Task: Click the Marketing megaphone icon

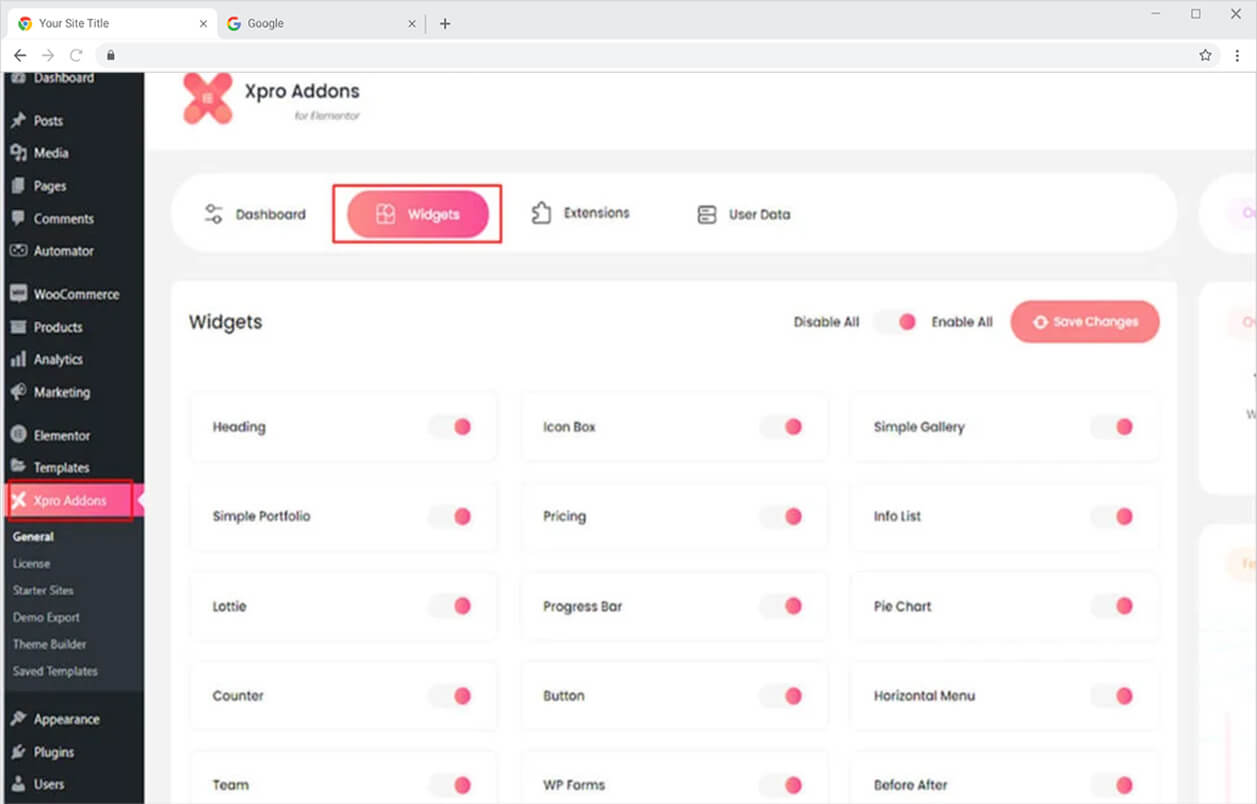Action: pyautogui.click(x=18, y=393)
